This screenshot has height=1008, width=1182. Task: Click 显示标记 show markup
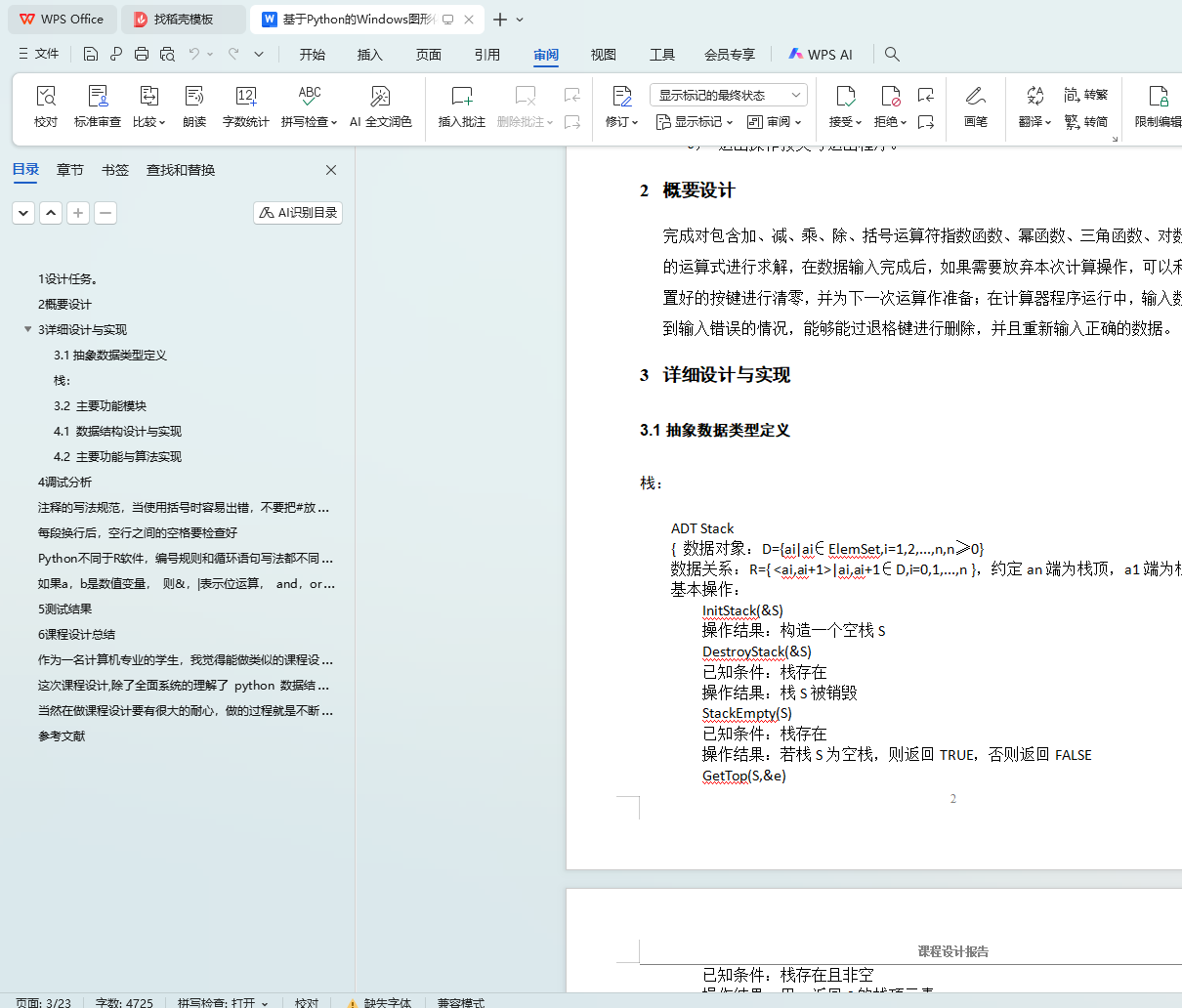pos(694,122)
